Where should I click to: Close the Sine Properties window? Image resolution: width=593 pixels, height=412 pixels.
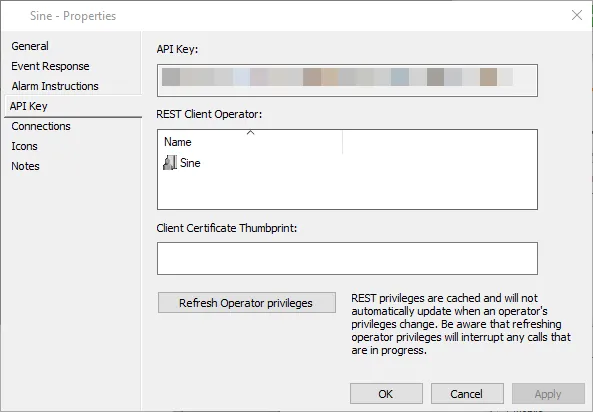tap(577, 16)
